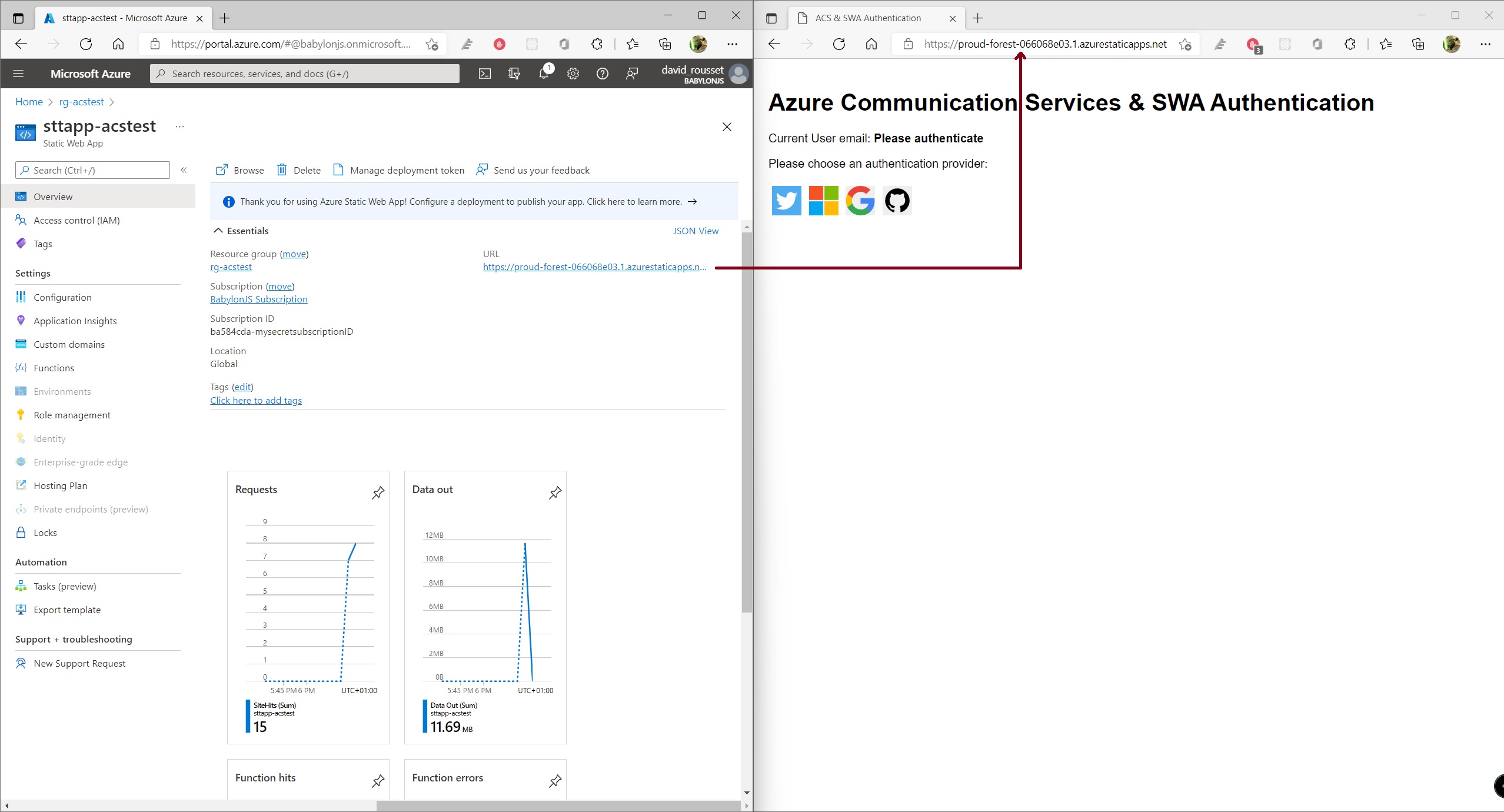
Task: Click the Requests chart pin icon
Action: (377, 492)
